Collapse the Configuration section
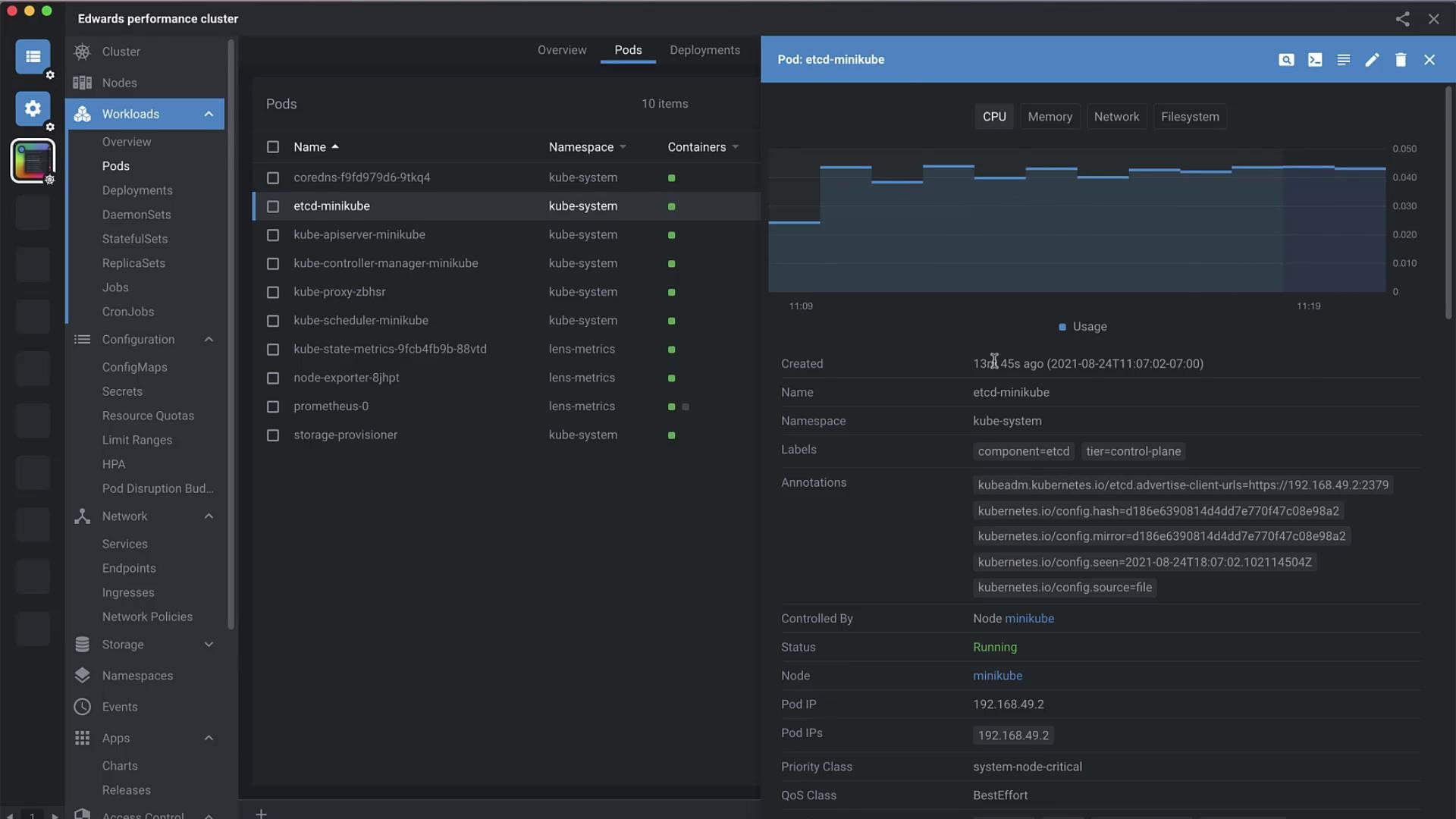Image resolution: width=1456 pixels, height=819 pixels. point(209,339)
